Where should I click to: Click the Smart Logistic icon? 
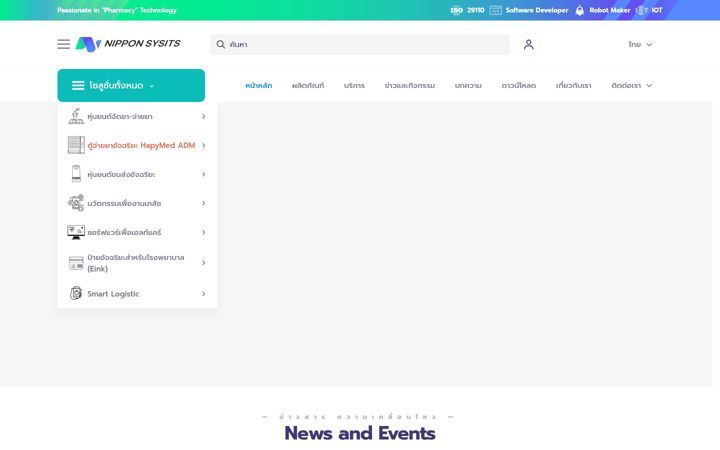pos(76,293)
